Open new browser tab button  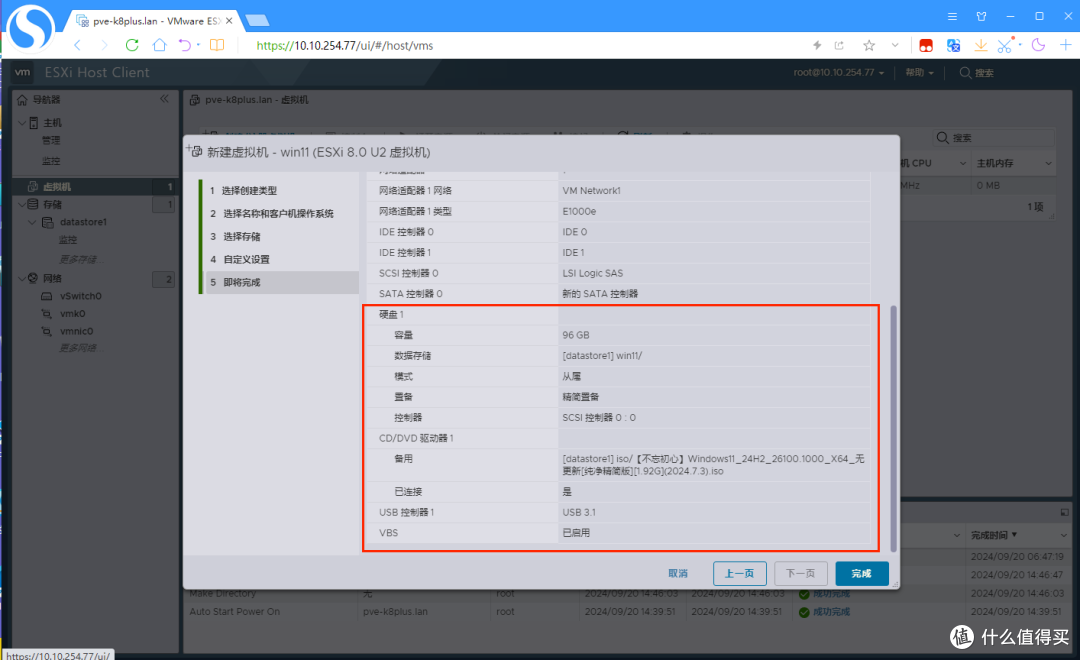[257, 20]
